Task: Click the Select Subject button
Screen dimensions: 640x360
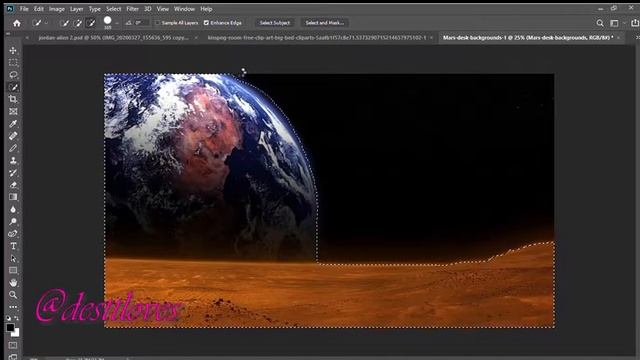Action: (275, 23)
